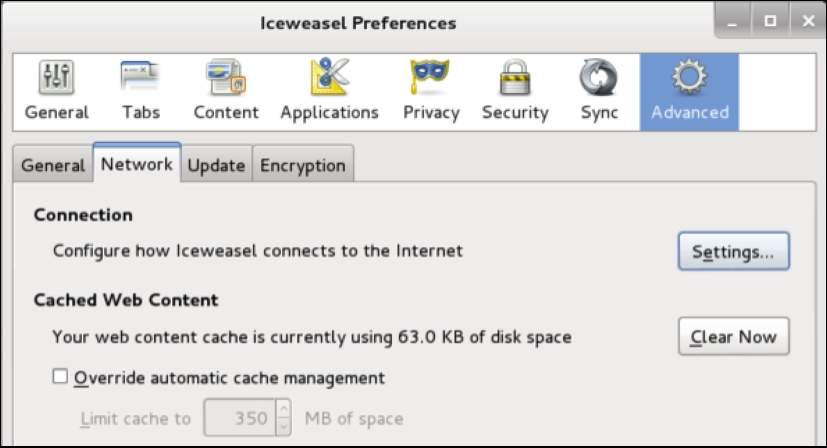The height and width of the screenshot is (448, 827).
Task: Select the Applications scissors icon
Action: (x=330, y=77)
